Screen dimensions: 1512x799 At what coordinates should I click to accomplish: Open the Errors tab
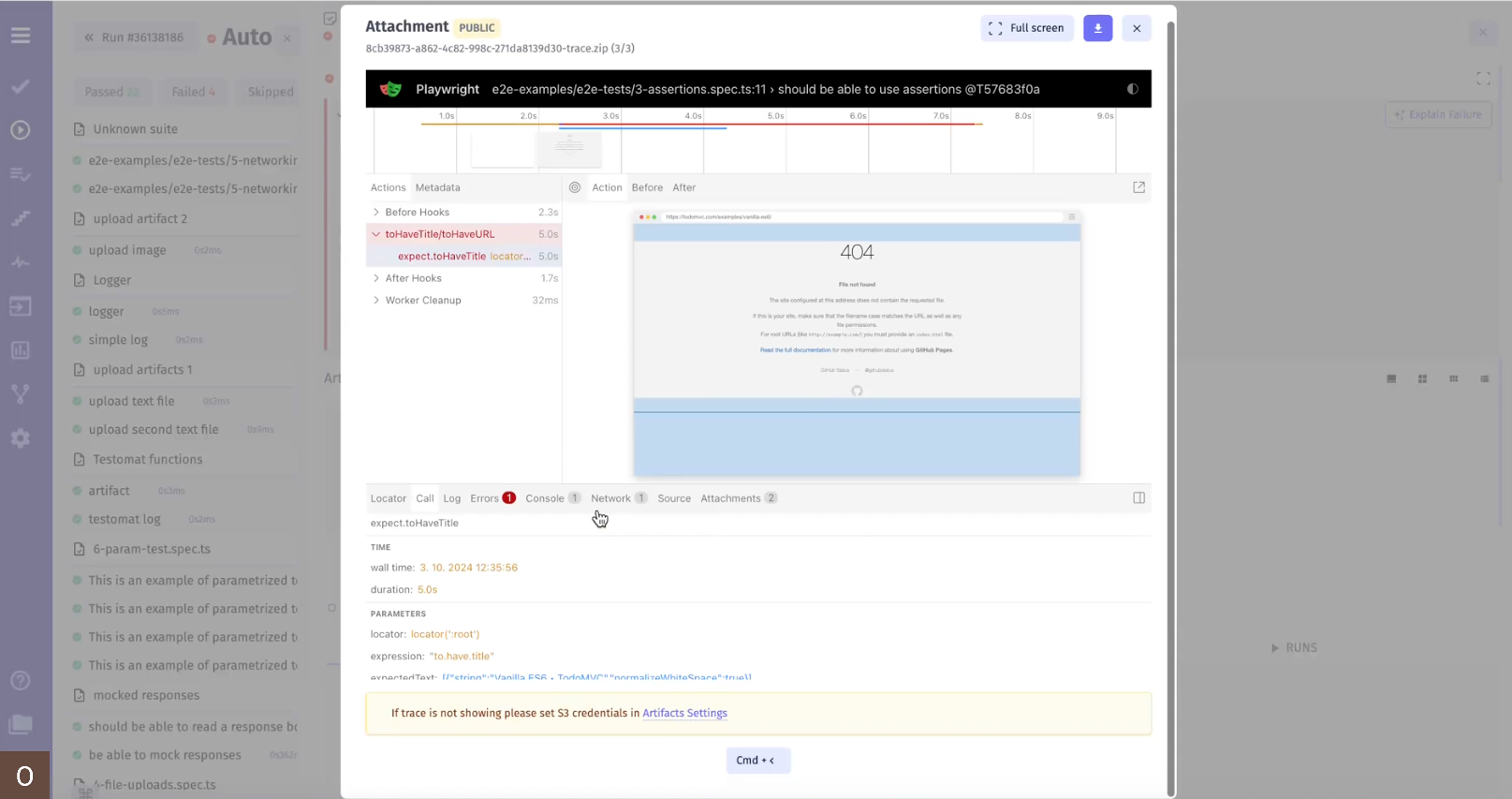tap(492, 498)
